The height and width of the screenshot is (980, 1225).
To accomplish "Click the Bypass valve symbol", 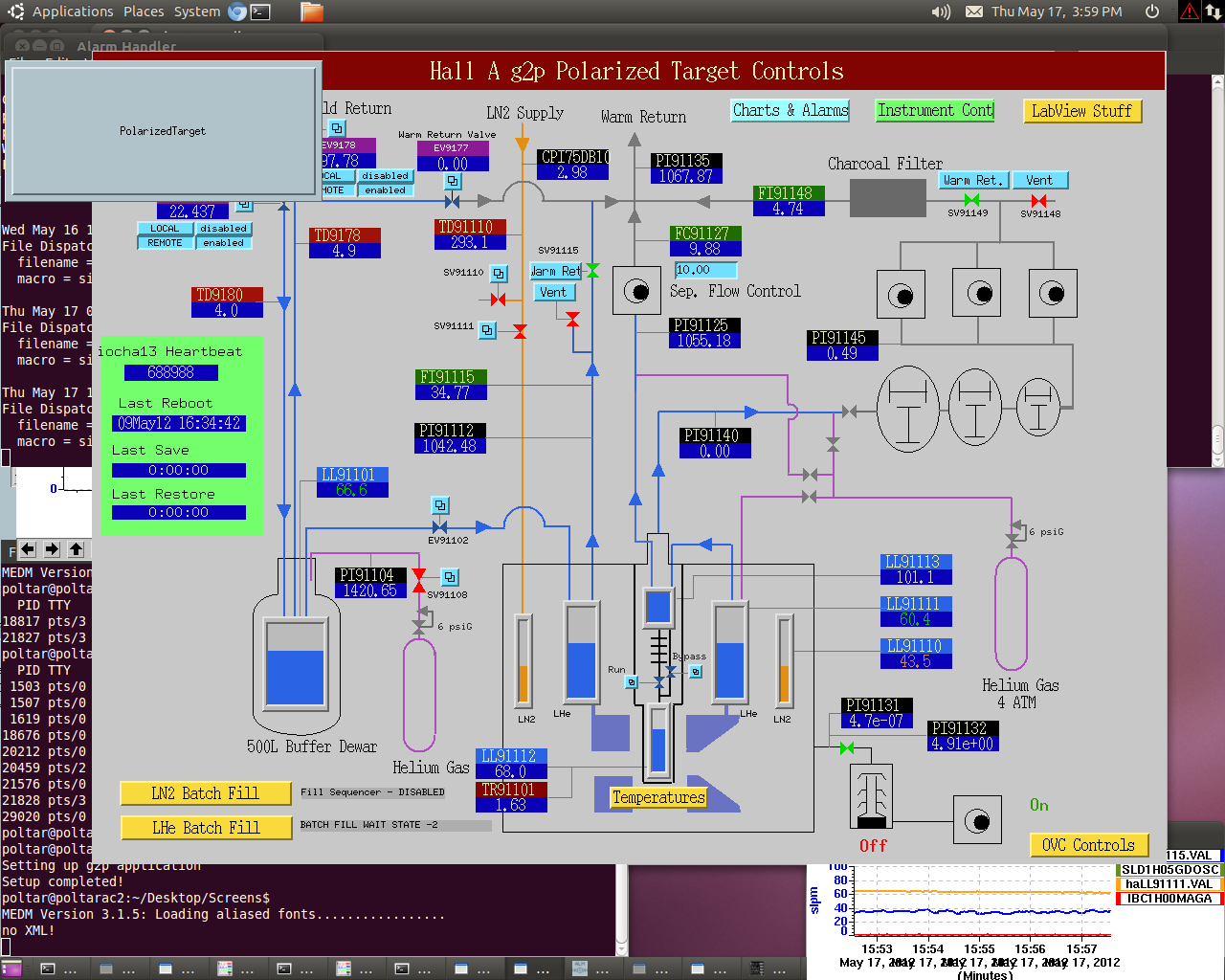I will click(x=671, y=672).
